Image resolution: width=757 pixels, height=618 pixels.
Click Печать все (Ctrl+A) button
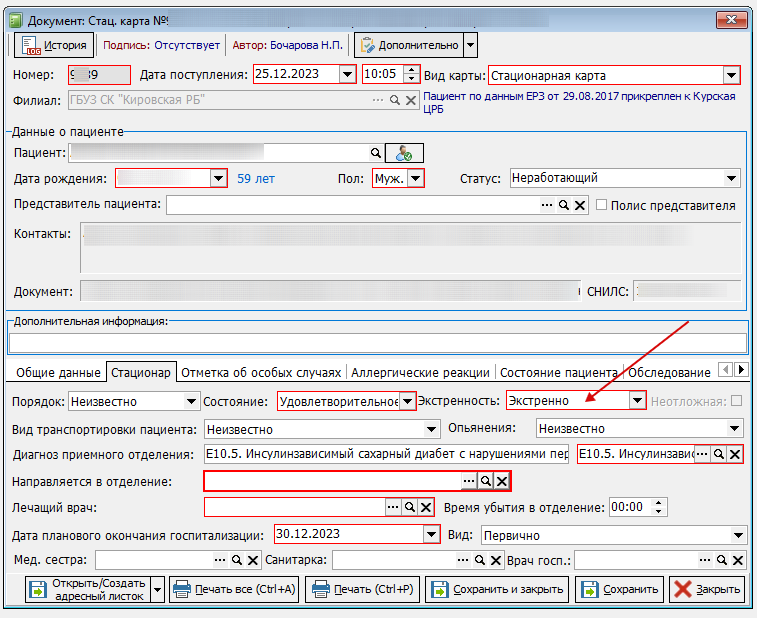click(234, 590)
